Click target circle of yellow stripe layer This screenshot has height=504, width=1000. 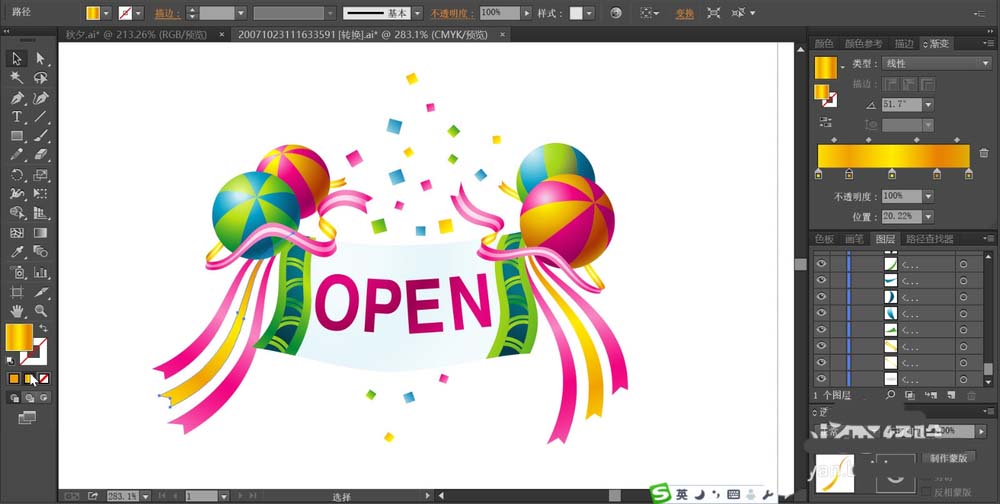[963, 346]
